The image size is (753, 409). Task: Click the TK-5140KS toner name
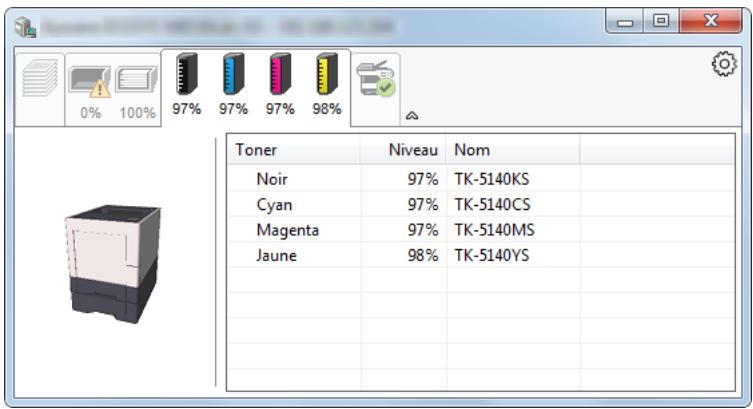[x=492, y=179]
